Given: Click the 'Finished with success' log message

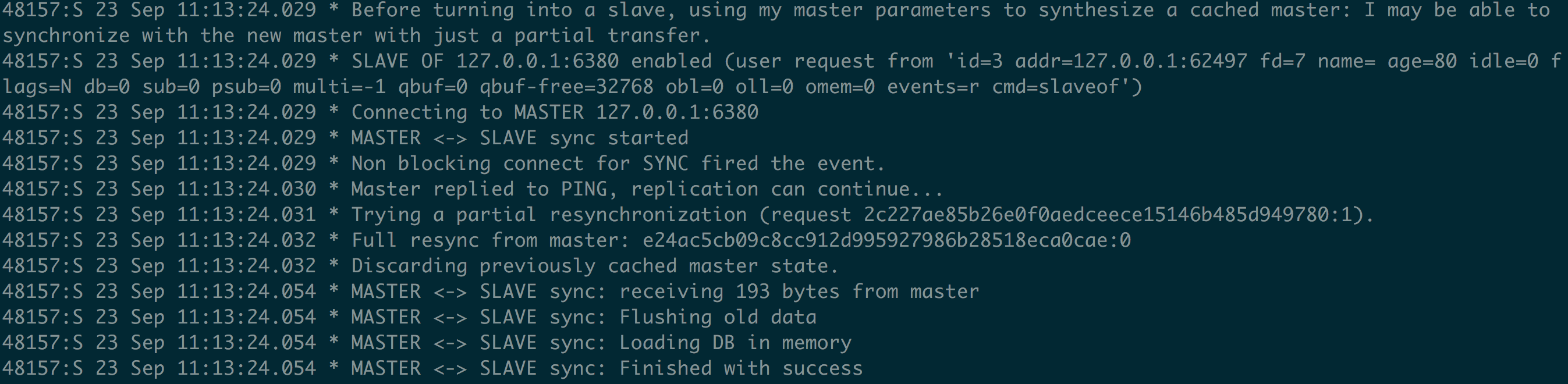Looking at the screenshot, I should coord(741,368).
